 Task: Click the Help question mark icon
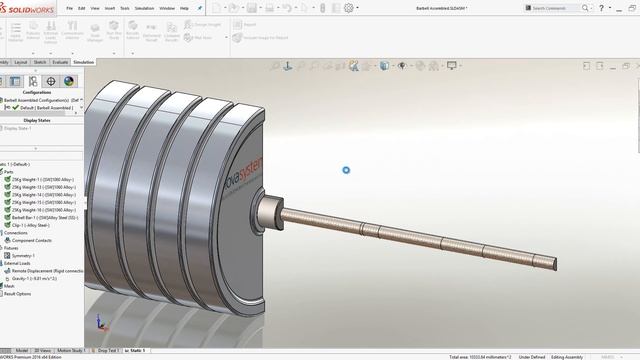point(601,8)
